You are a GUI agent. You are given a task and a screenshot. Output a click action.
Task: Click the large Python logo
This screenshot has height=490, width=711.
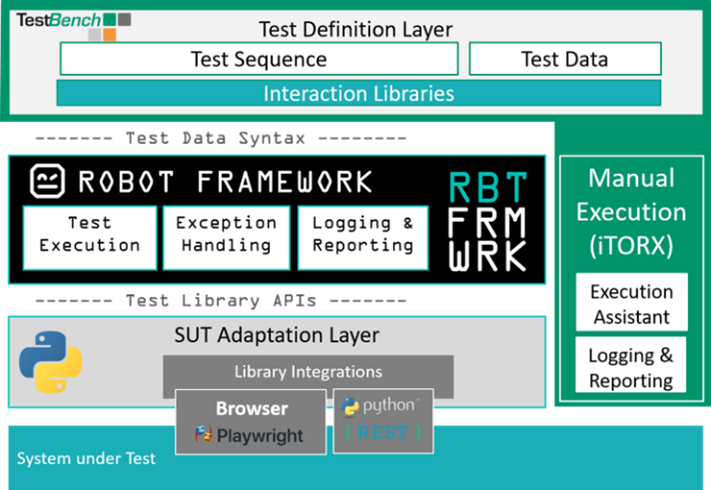pyautogui.click(x=50, y=362)
